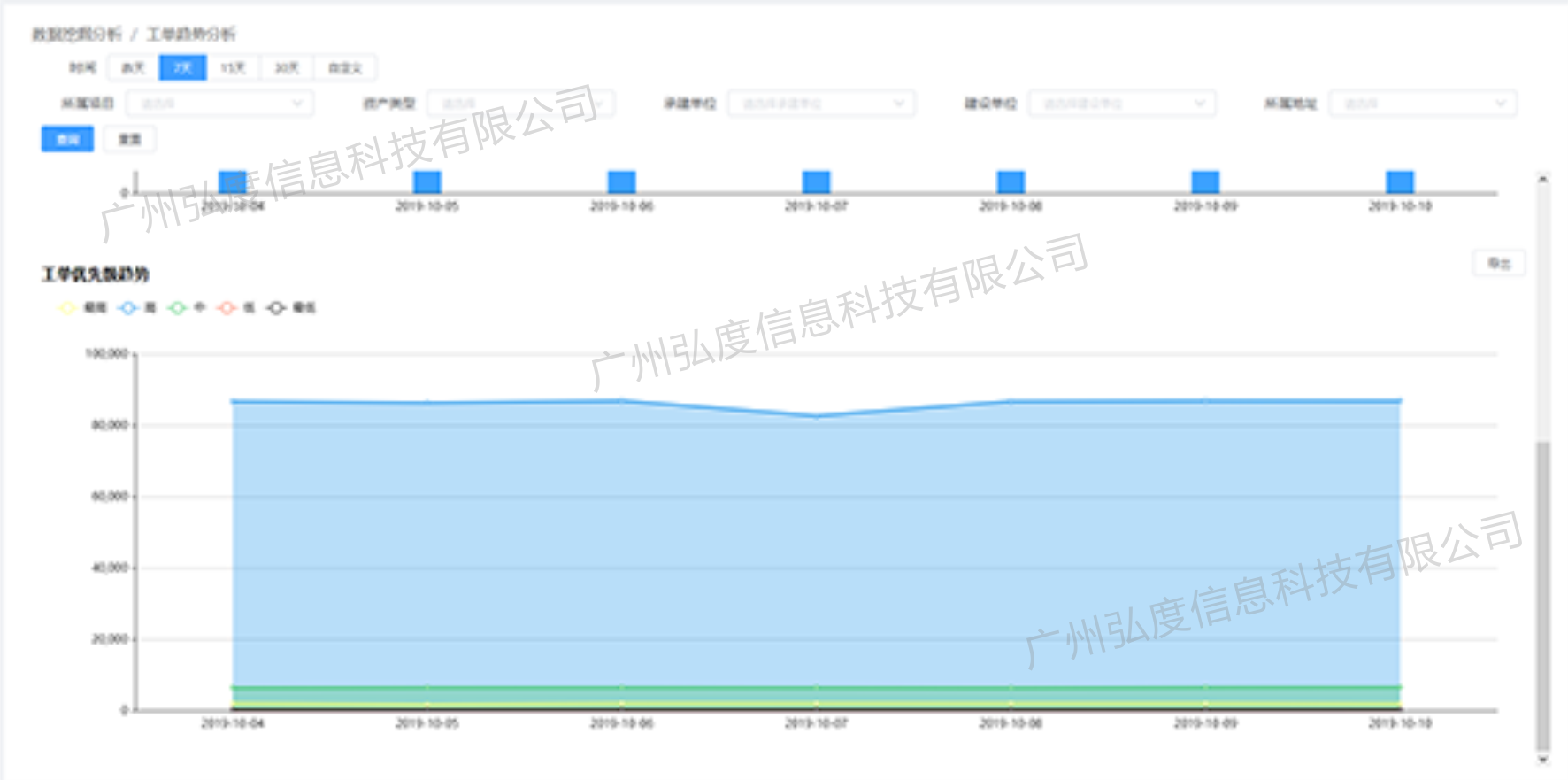Image resolution: width=1568 pixels, height=780 pixels.
Task: Toggle the dark gray 极低 legend series
Action: point(291,308)
